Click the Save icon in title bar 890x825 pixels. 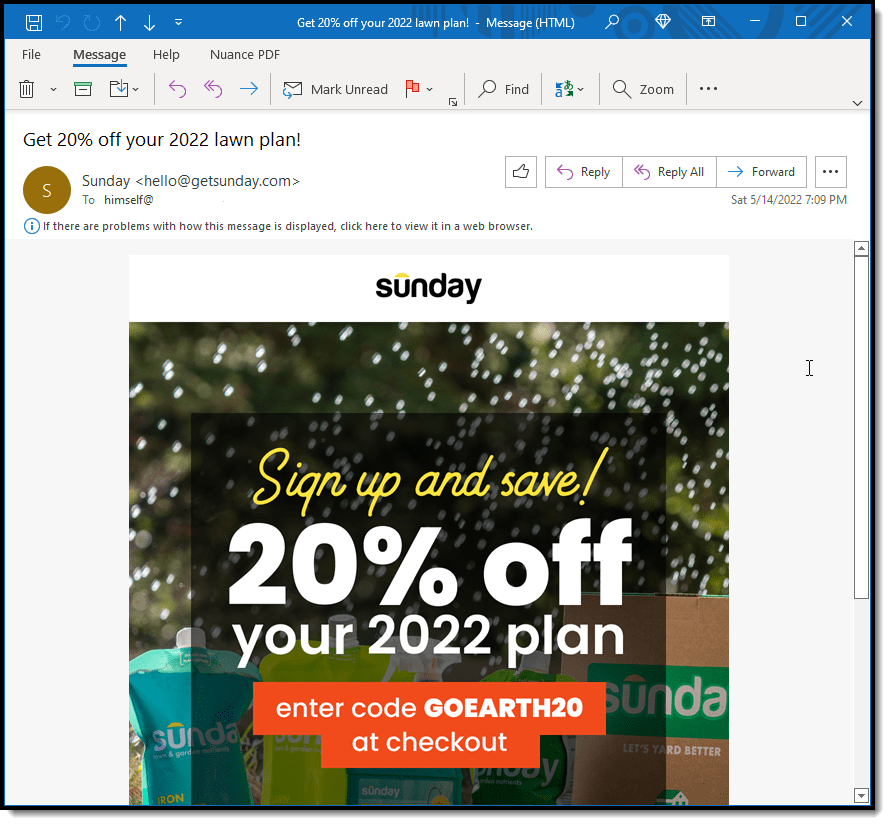33,21
